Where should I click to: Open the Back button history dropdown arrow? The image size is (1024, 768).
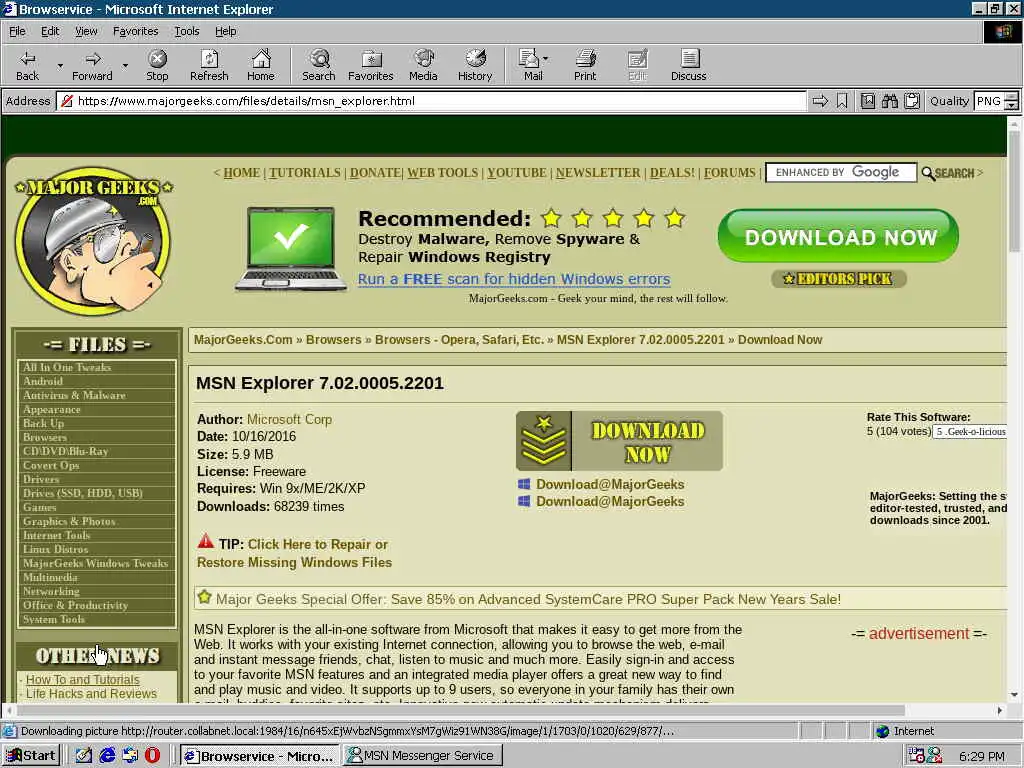coord(60,65)
